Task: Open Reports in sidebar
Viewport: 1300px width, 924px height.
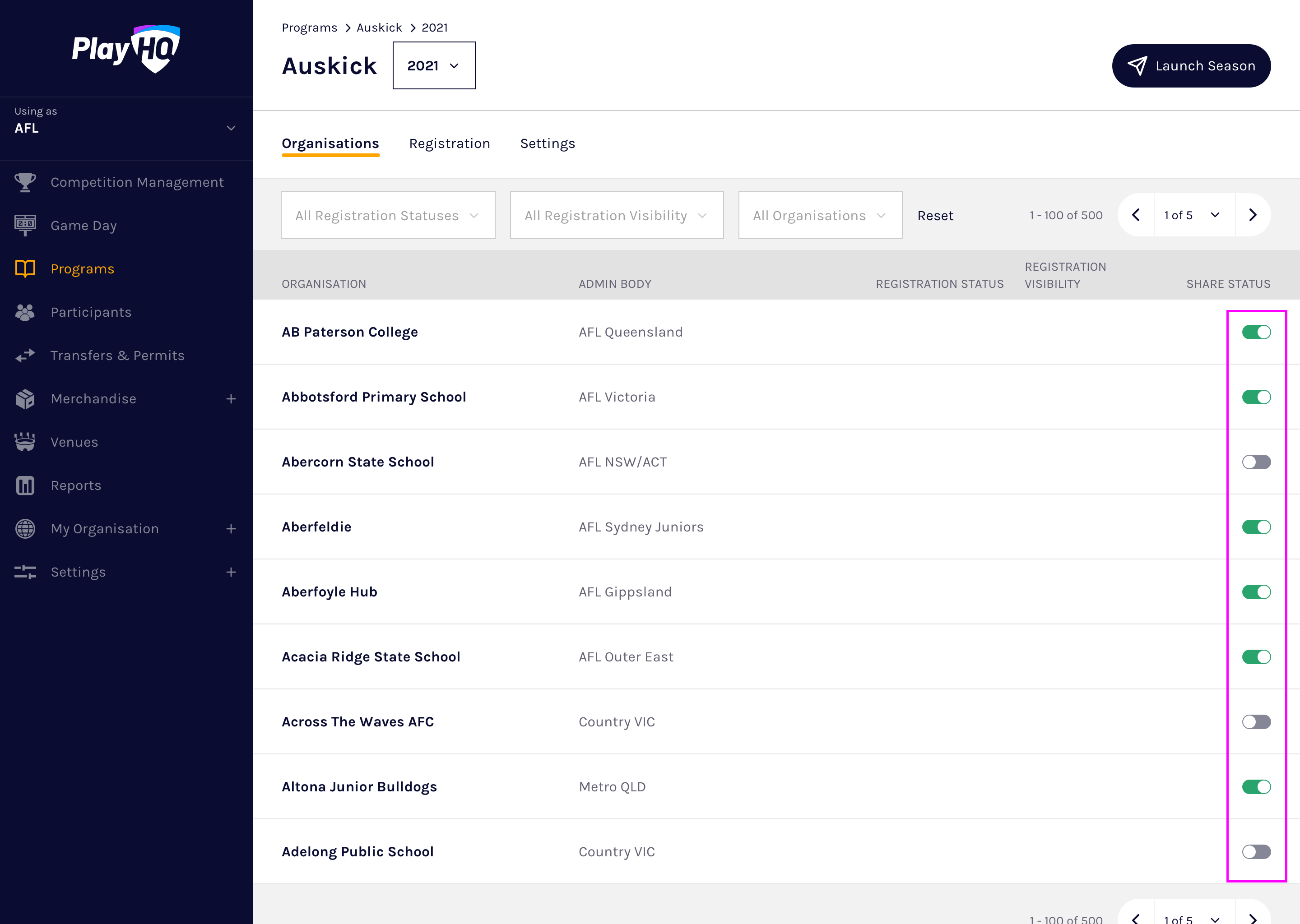Action: (x=126, y=485)
